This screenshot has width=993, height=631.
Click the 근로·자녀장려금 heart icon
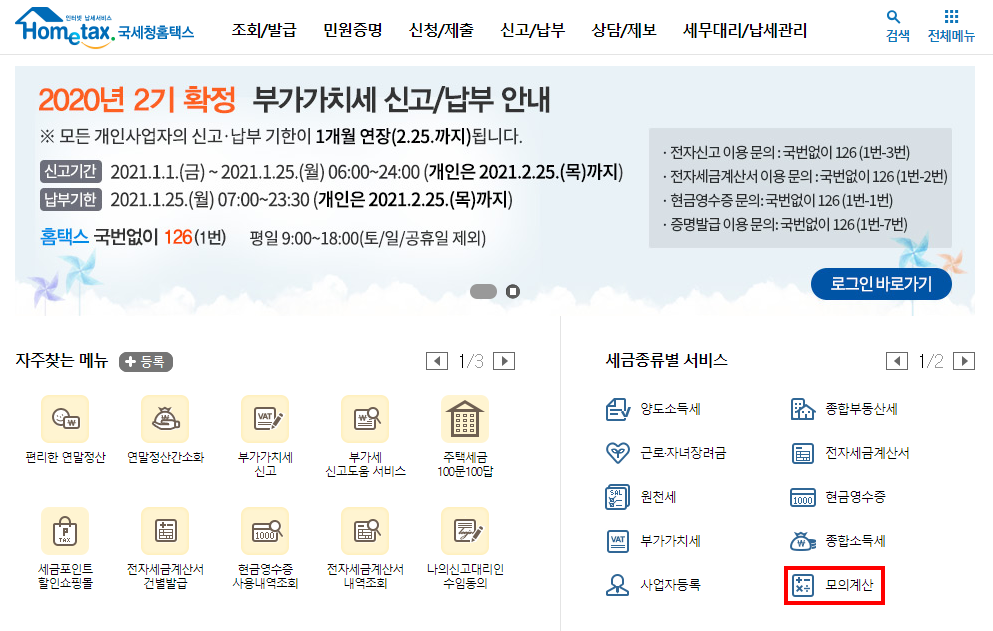tap(617, 453)
